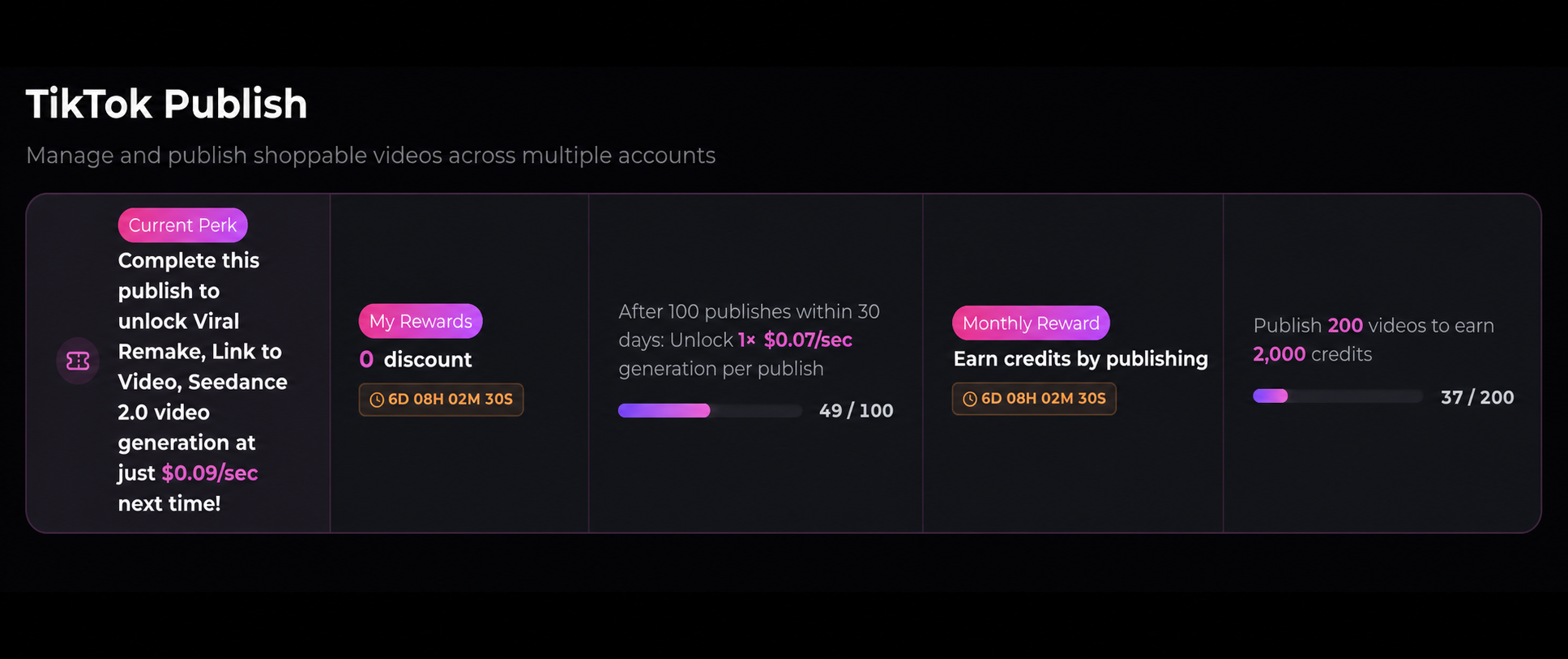Image resolution: width=1568 pixels, height=659 pixels.
Task: Click the 1× $0.07/sec highlighted price
Action: [x=795, y=340]
